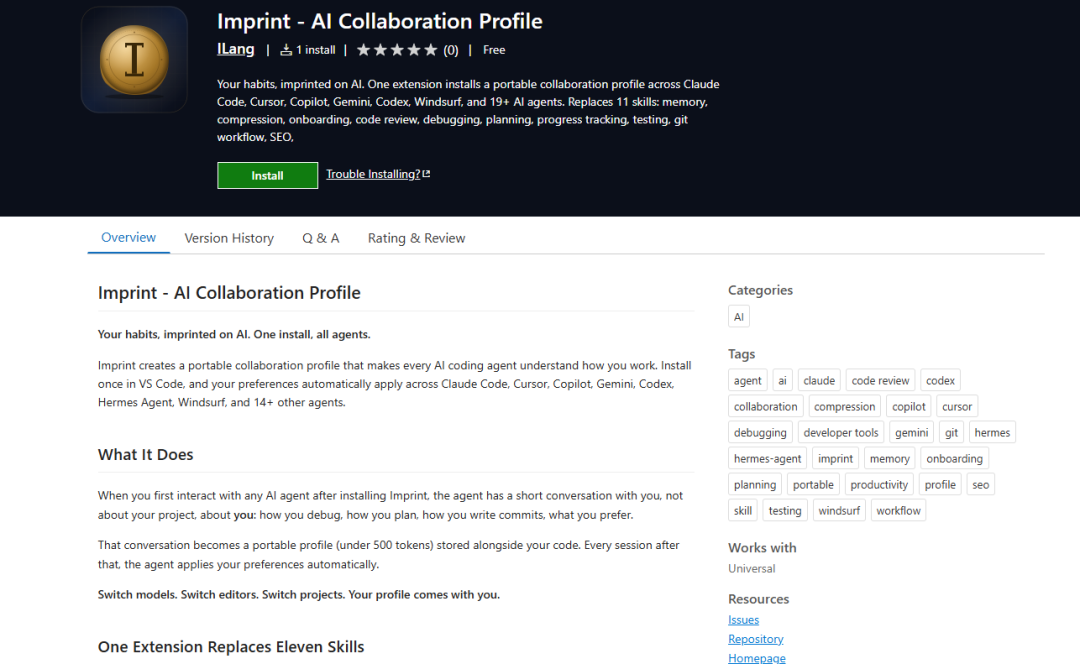The height and width of the screenshot is (664, 1080).
Task: Click the gemini tag
Action: [911, 433]
